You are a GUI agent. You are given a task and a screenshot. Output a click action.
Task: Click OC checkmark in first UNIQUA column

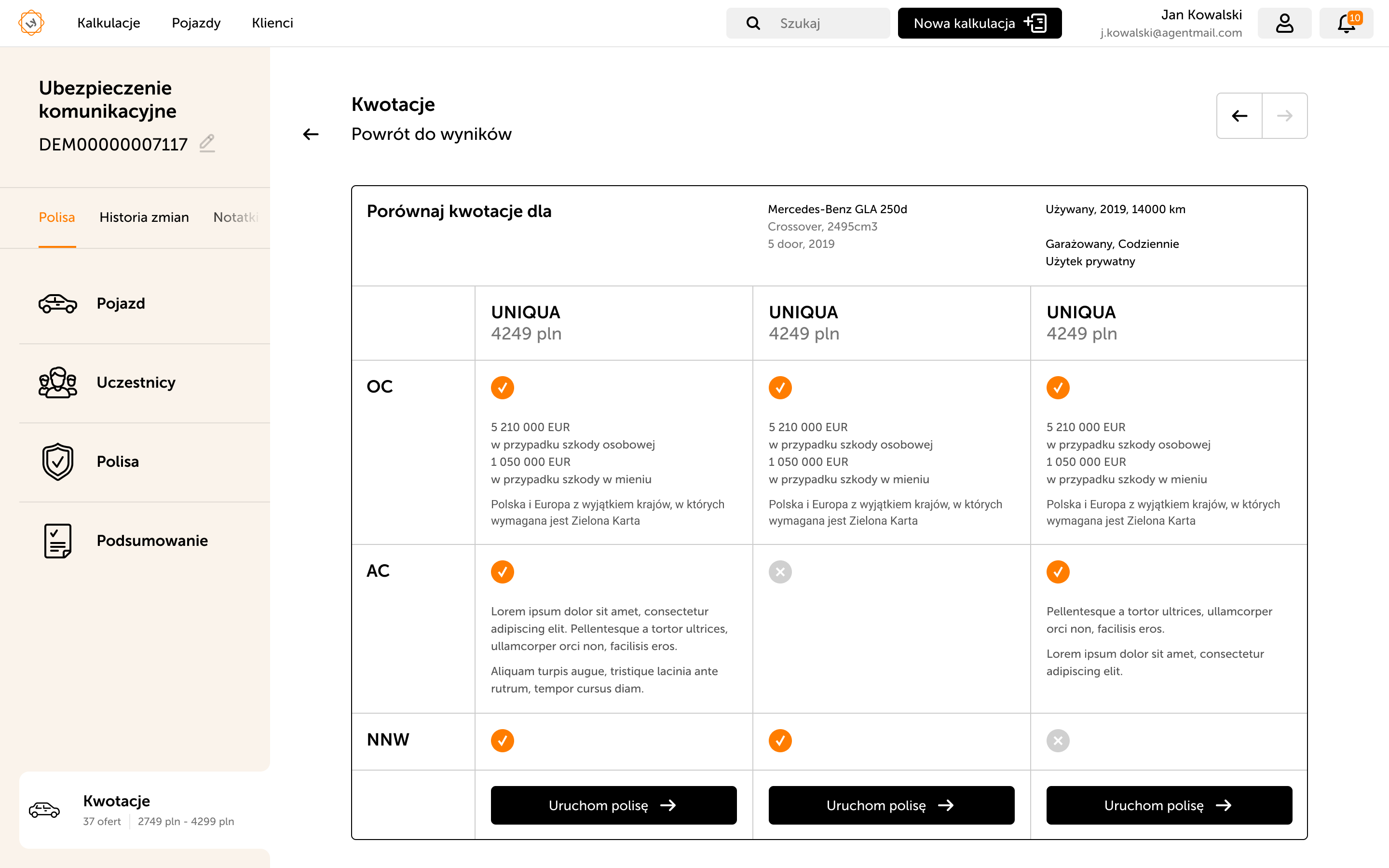coord(502,388)
